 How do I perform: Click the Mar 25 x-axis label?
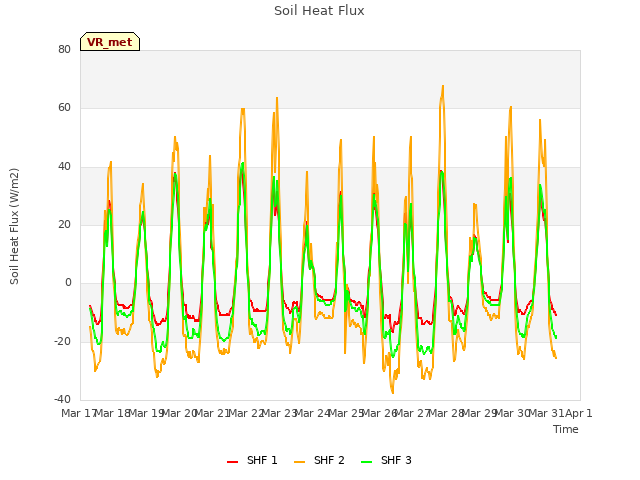pyautogui.click(x=346, y=413)
